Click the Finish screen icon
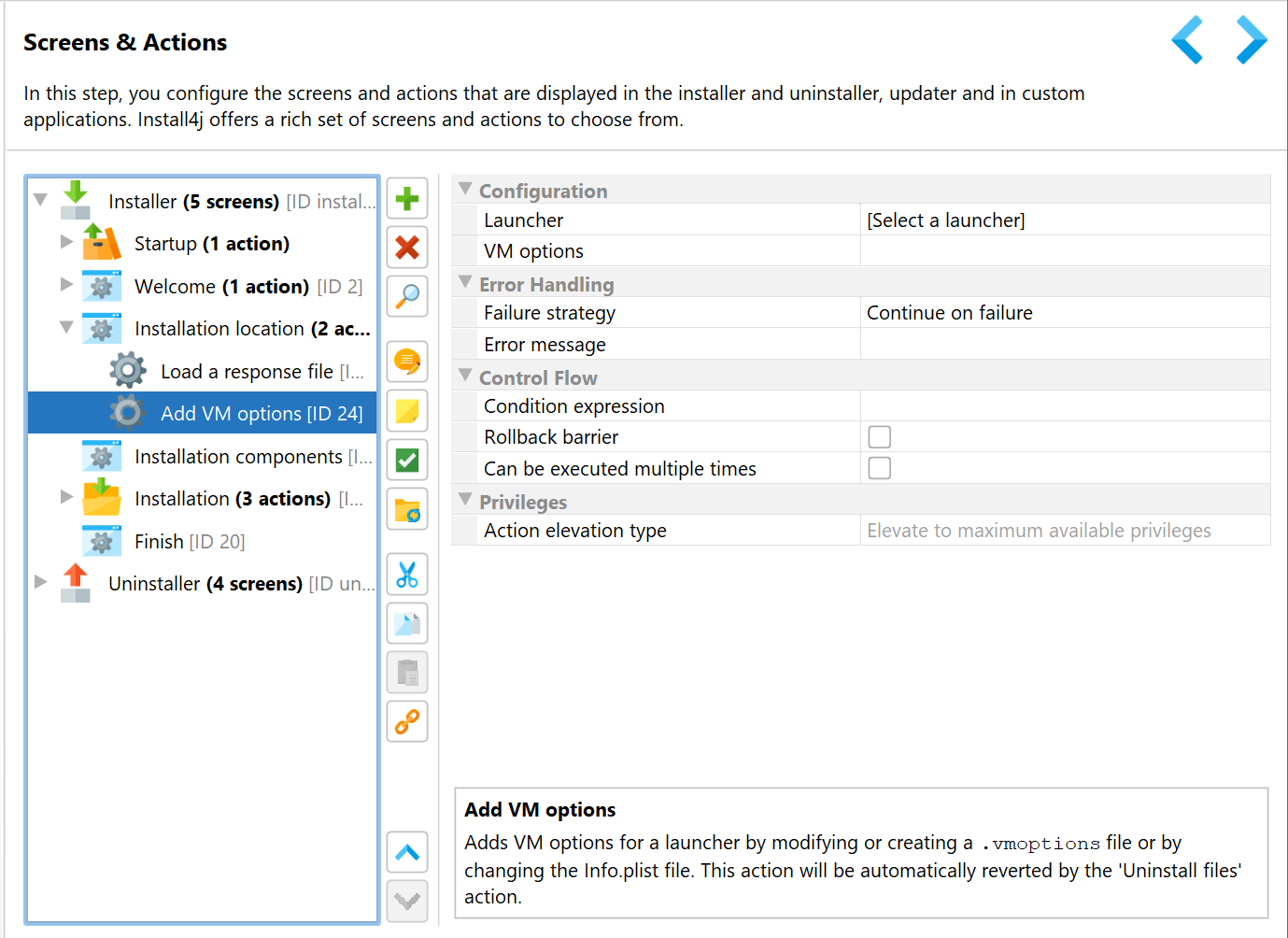1288x938 pixels. click(x=102, y=541)
